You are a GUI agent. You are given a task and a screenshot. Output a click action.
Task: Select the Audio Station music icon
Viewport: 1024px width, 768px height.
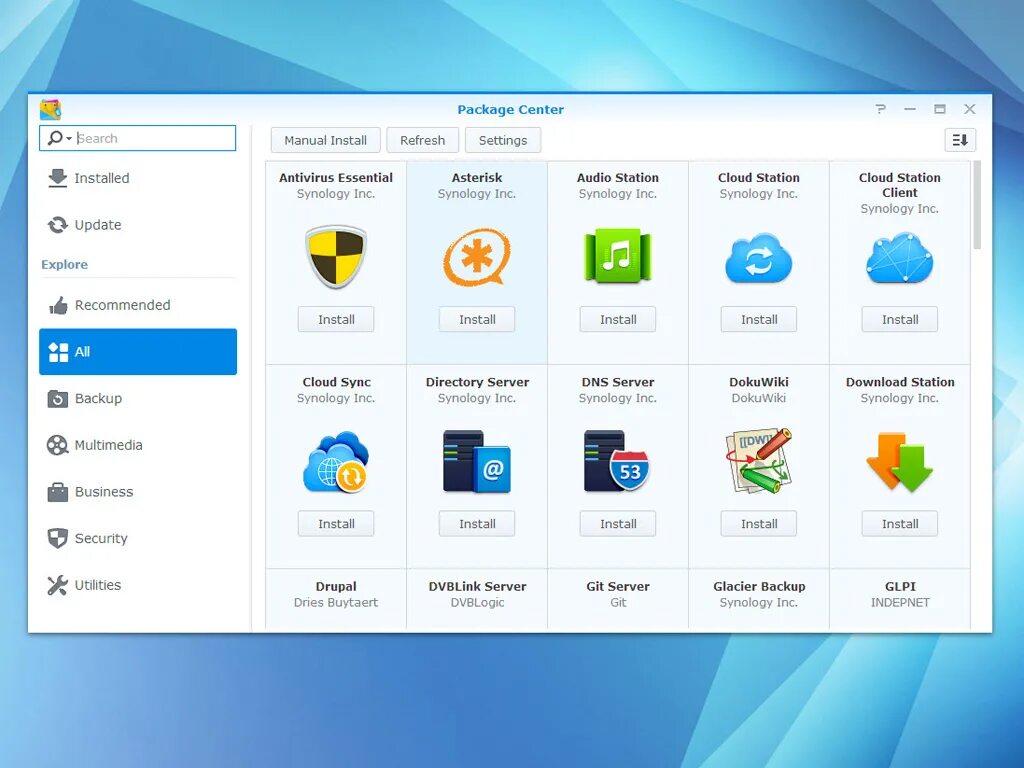click(618, 256)
